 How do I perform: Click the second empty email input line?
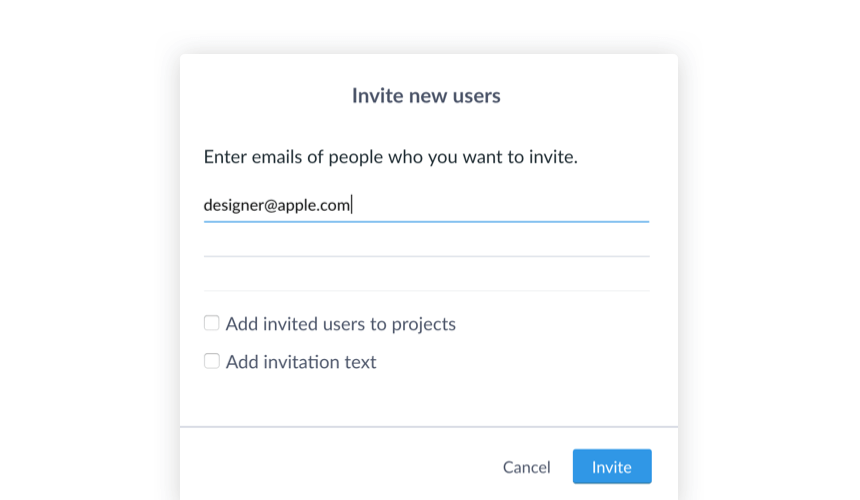(426, 241)
